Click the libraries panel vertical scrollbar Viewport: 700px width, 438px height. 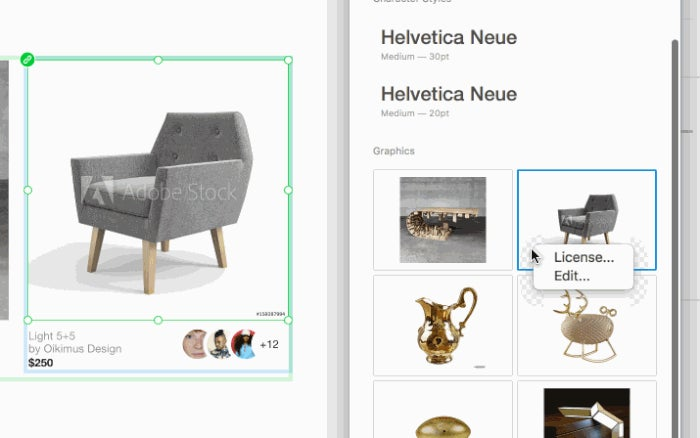tap(675, 237)
